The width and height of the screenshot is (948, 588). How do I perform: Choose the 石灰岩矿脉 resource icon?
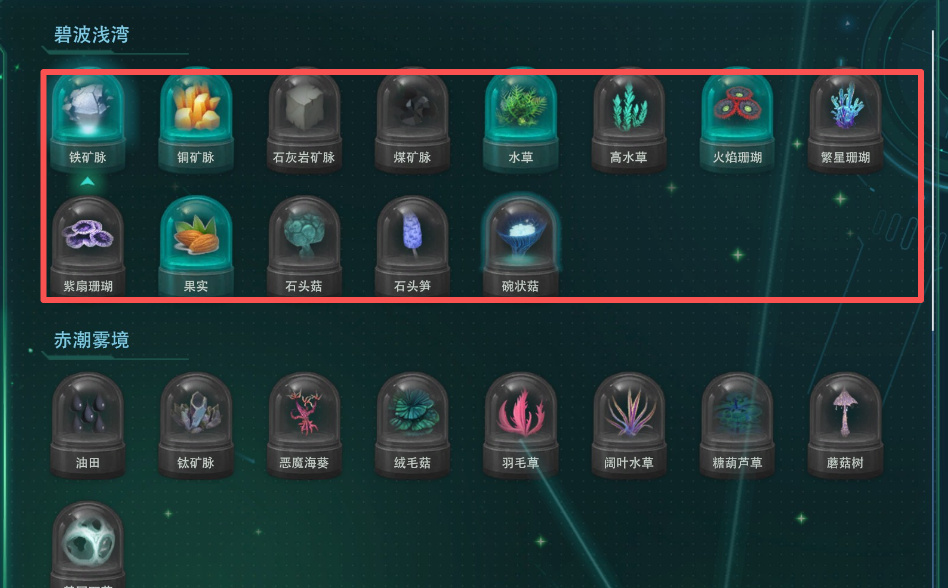[x=304, y=119]
